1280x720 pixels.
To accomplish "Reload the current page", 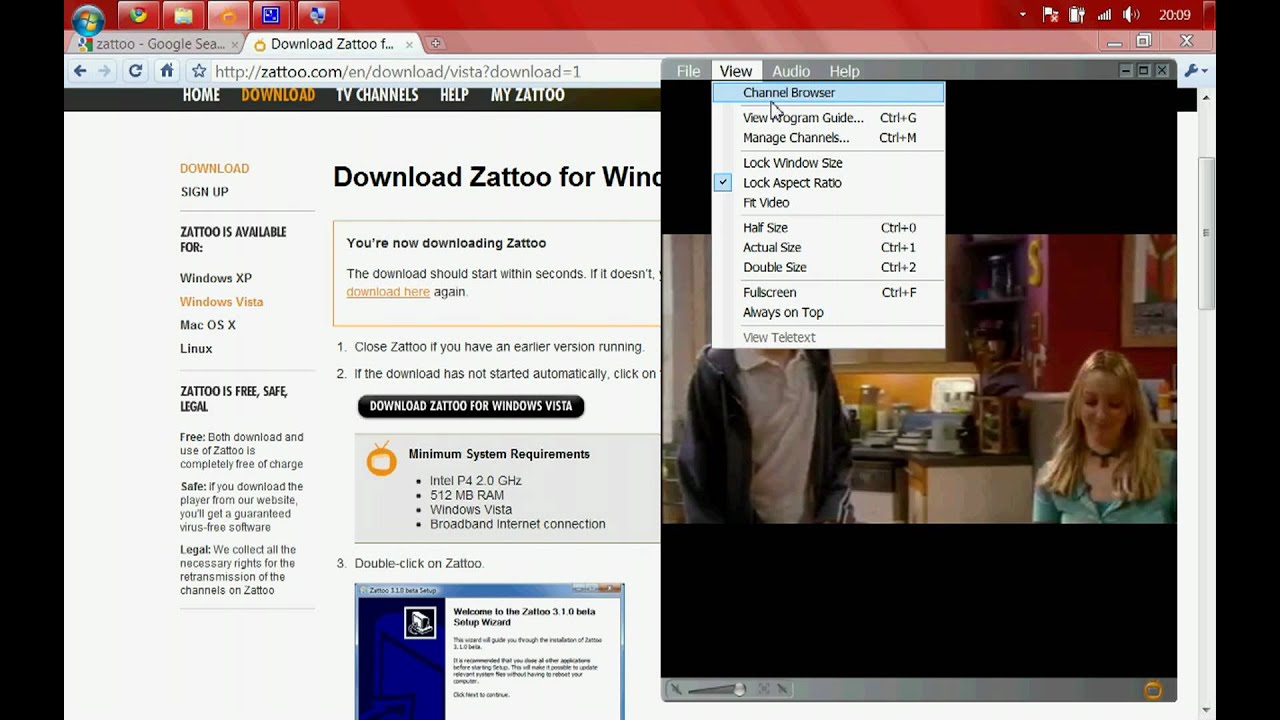I will pos(135,71).
